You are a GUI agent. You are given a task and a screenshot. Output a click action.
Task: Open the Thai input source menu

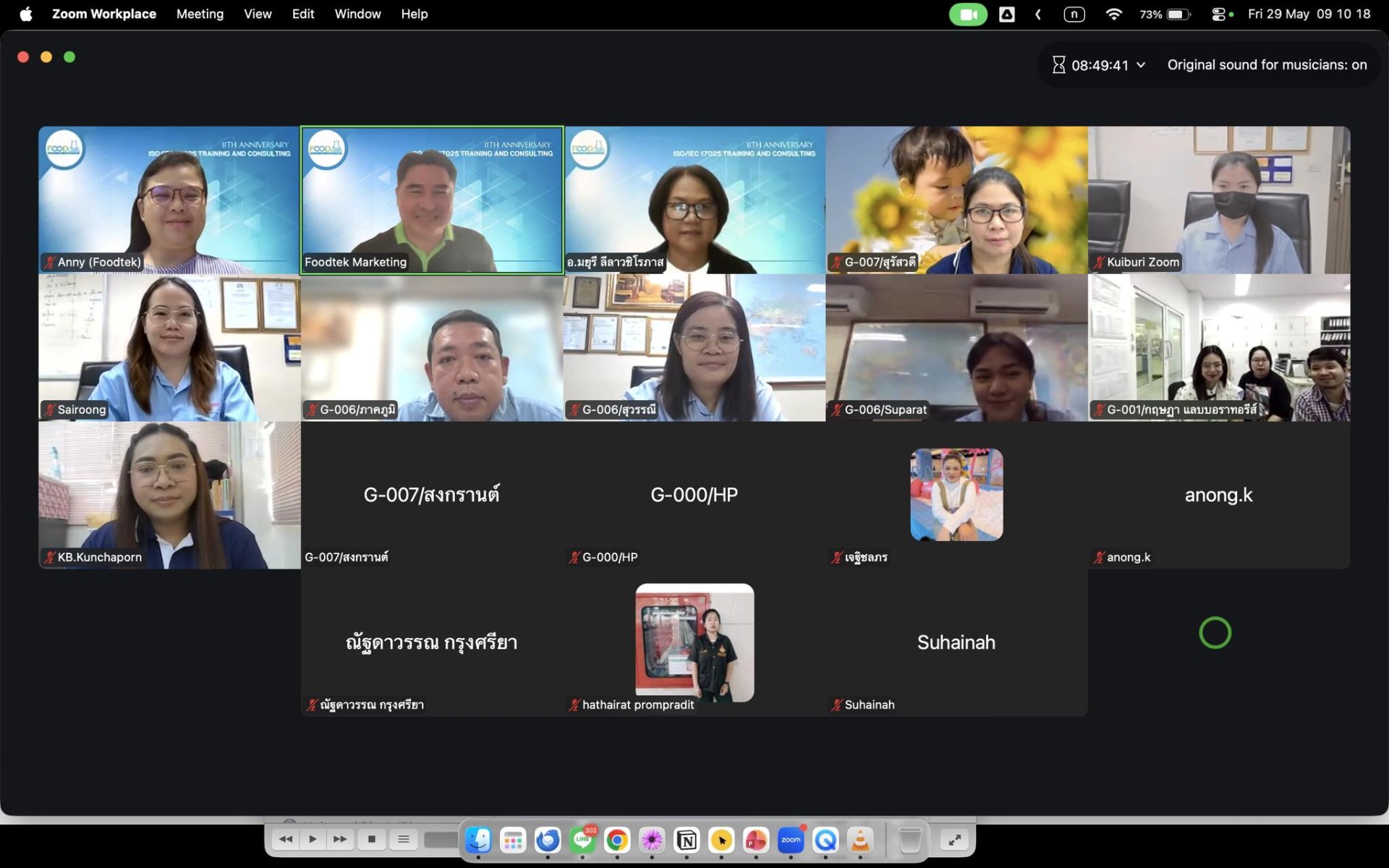tap(1074, 14)
